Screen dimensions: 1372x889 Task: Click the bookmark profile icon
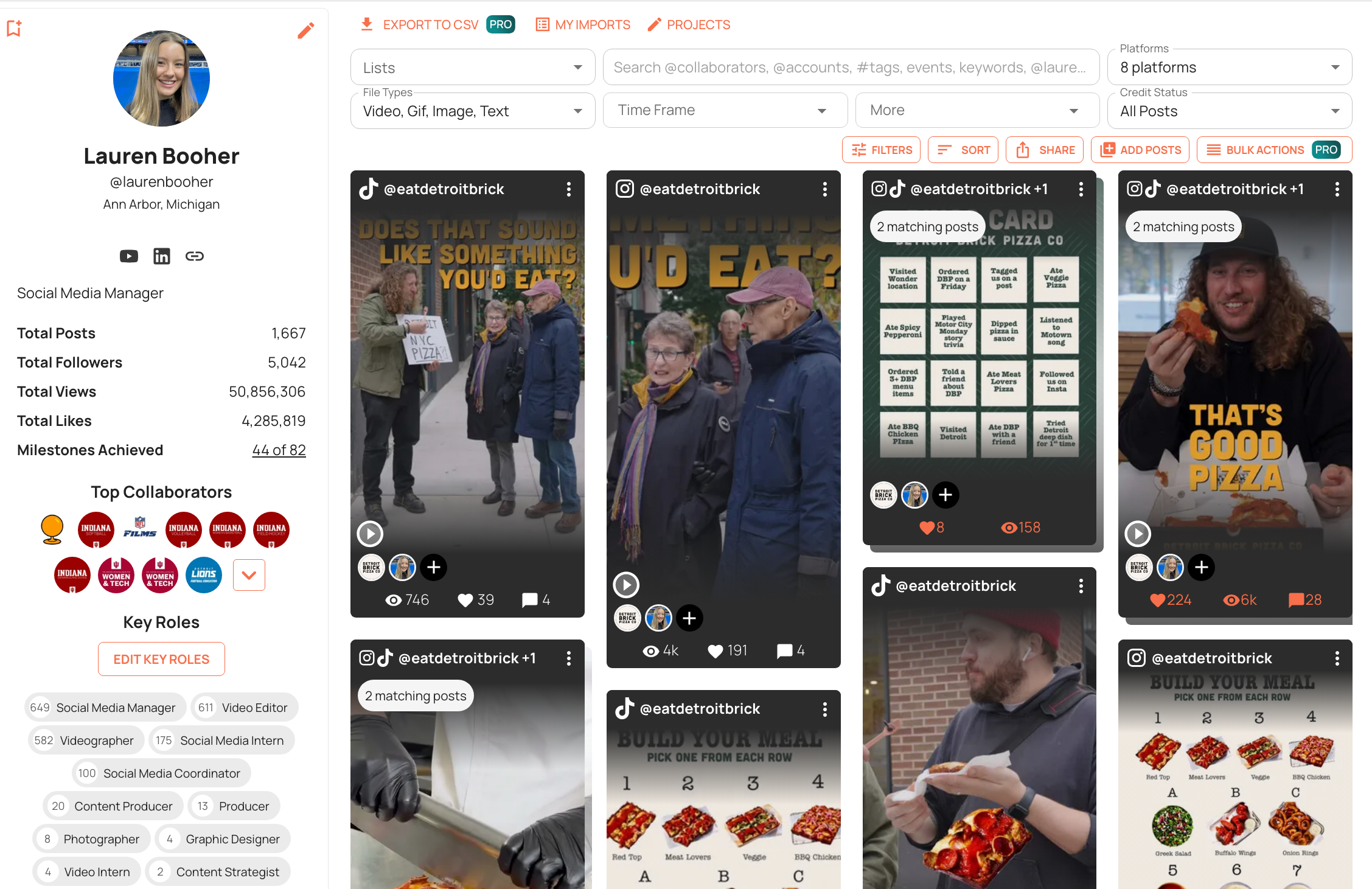click(x=14, y=28)
